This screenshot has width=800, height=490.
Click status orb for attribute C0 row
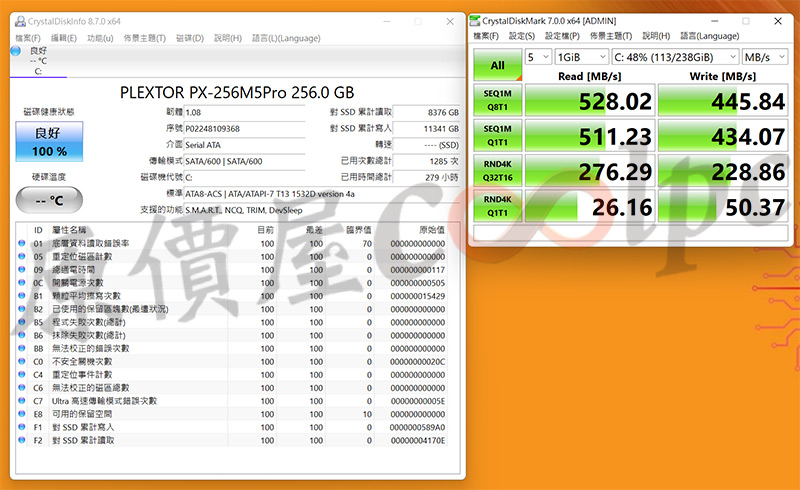pyautogui.click(x=21, y=361)
